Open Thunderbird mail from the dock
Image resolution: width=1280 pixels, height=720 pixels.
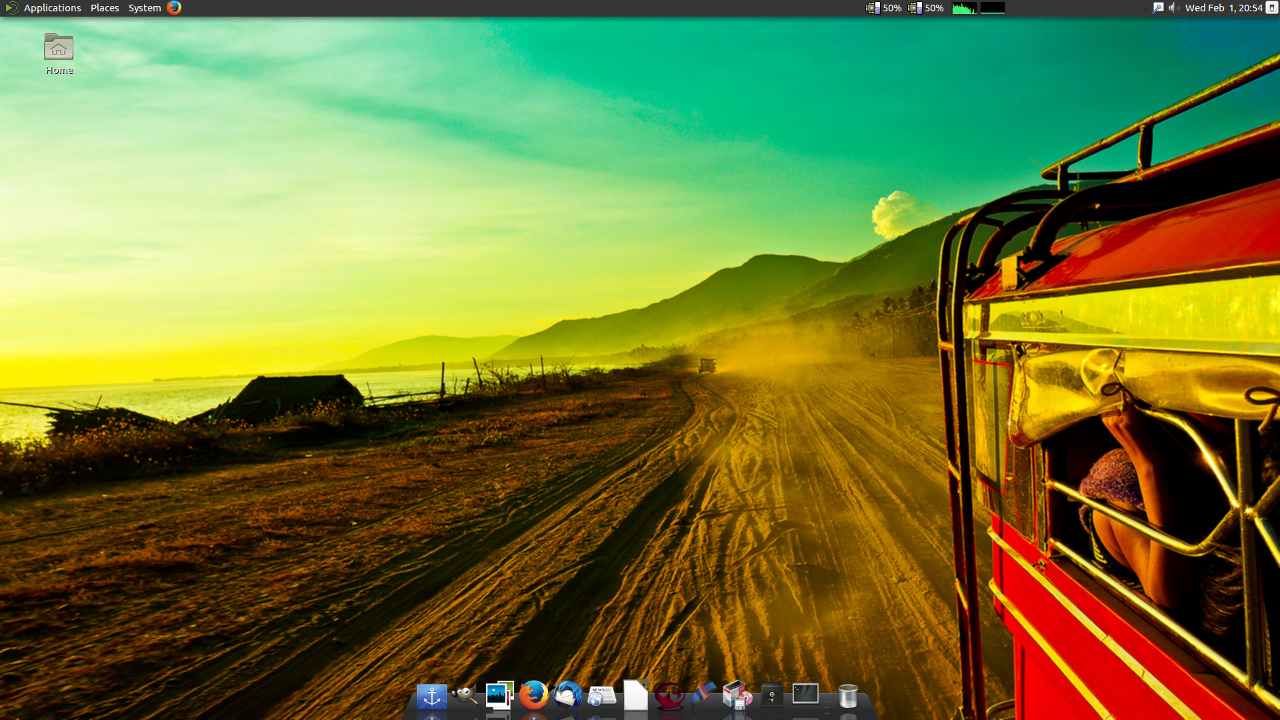tap(568, 695)
